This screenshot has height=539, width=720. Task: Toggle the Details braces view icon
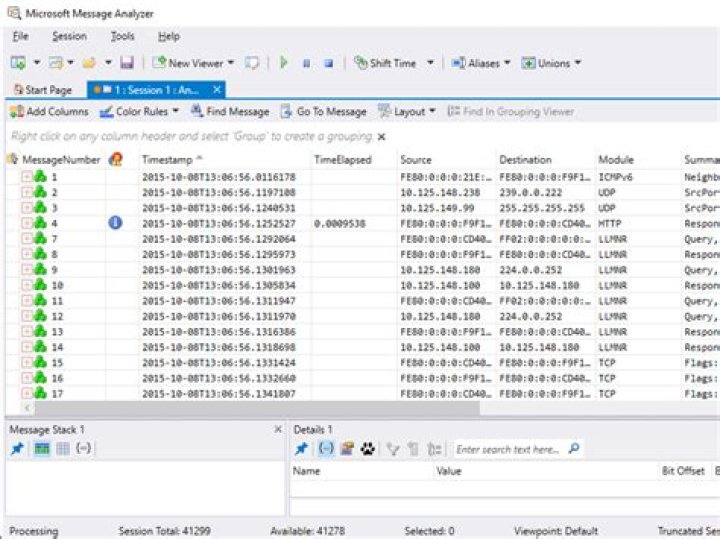[326, 449]
